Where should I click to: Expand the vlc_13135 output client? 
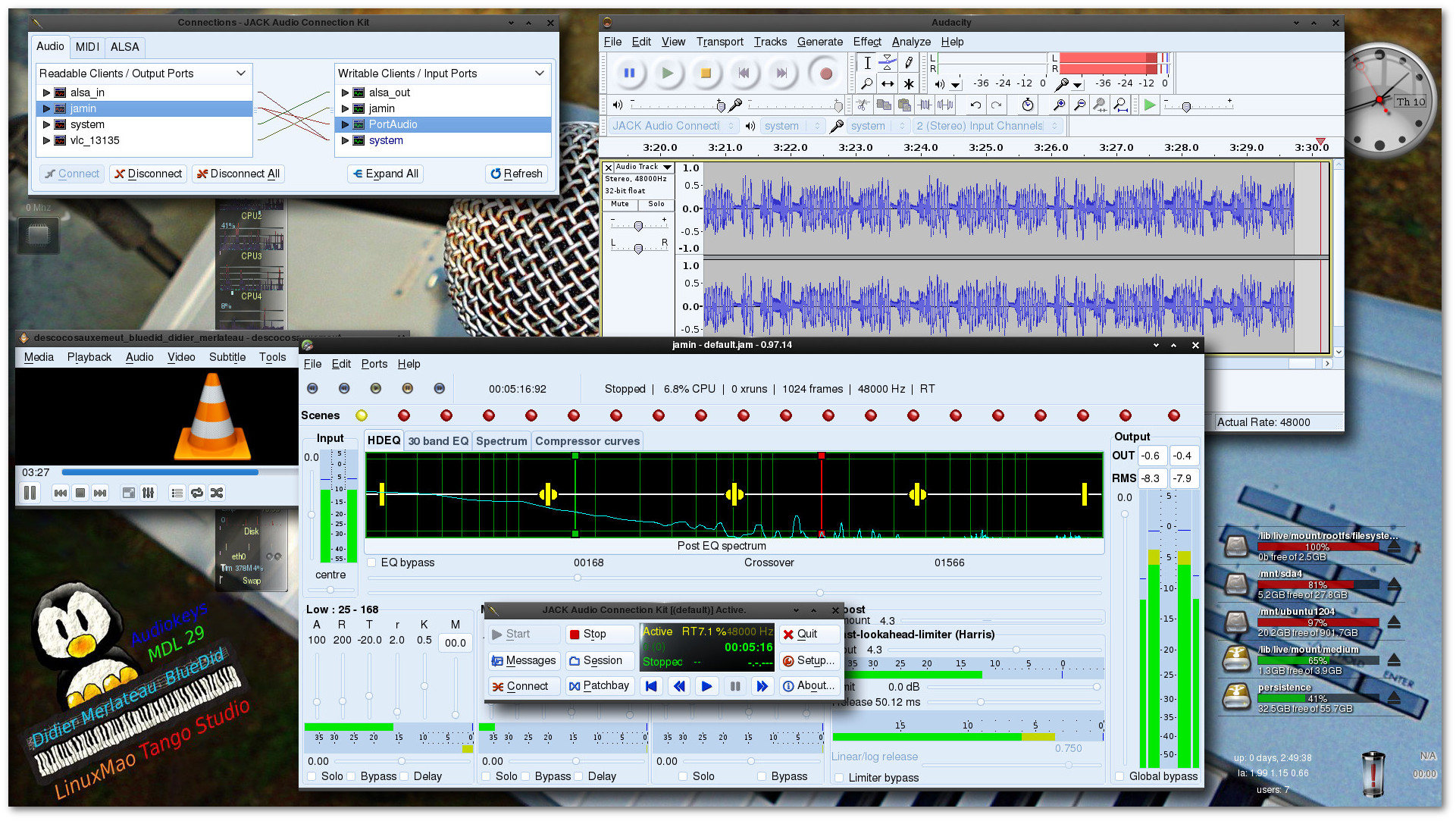[x=46, y=141]
